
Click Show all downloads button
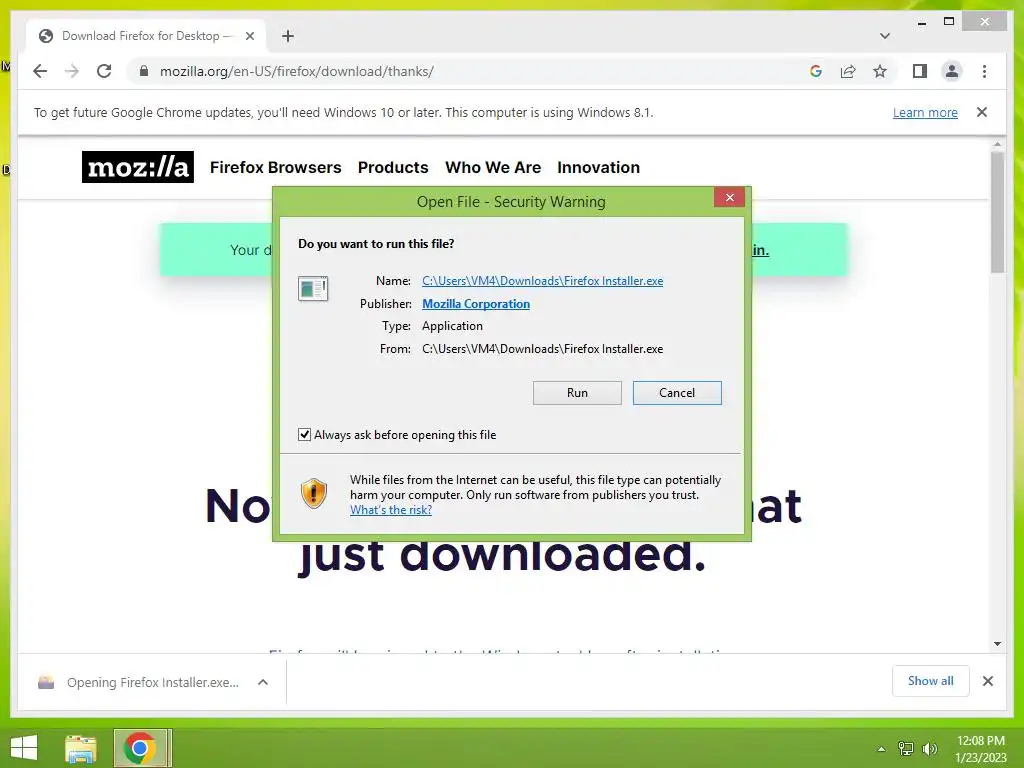click(x=931, y=681)
